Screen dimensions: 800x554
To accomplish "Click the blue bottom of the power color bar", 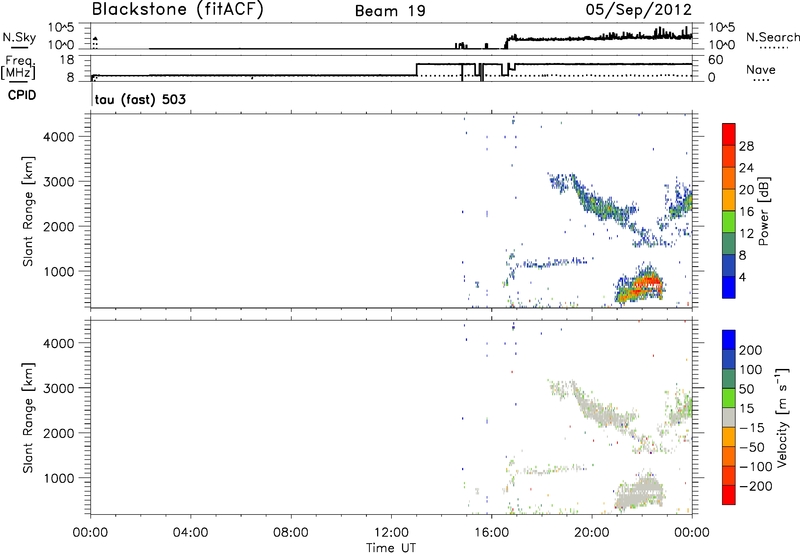I will [x=729, y=287].
